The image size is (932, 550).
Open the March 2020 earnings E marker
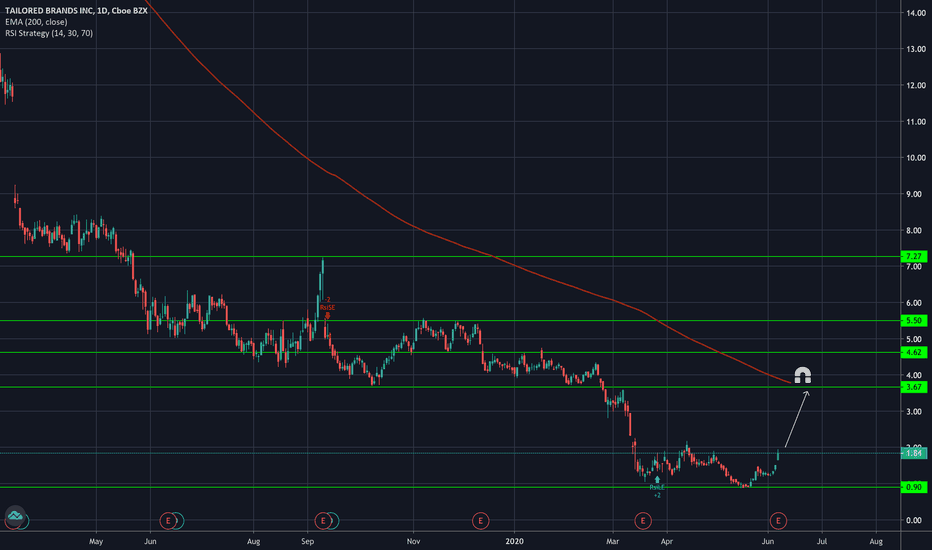pos(643,521)
